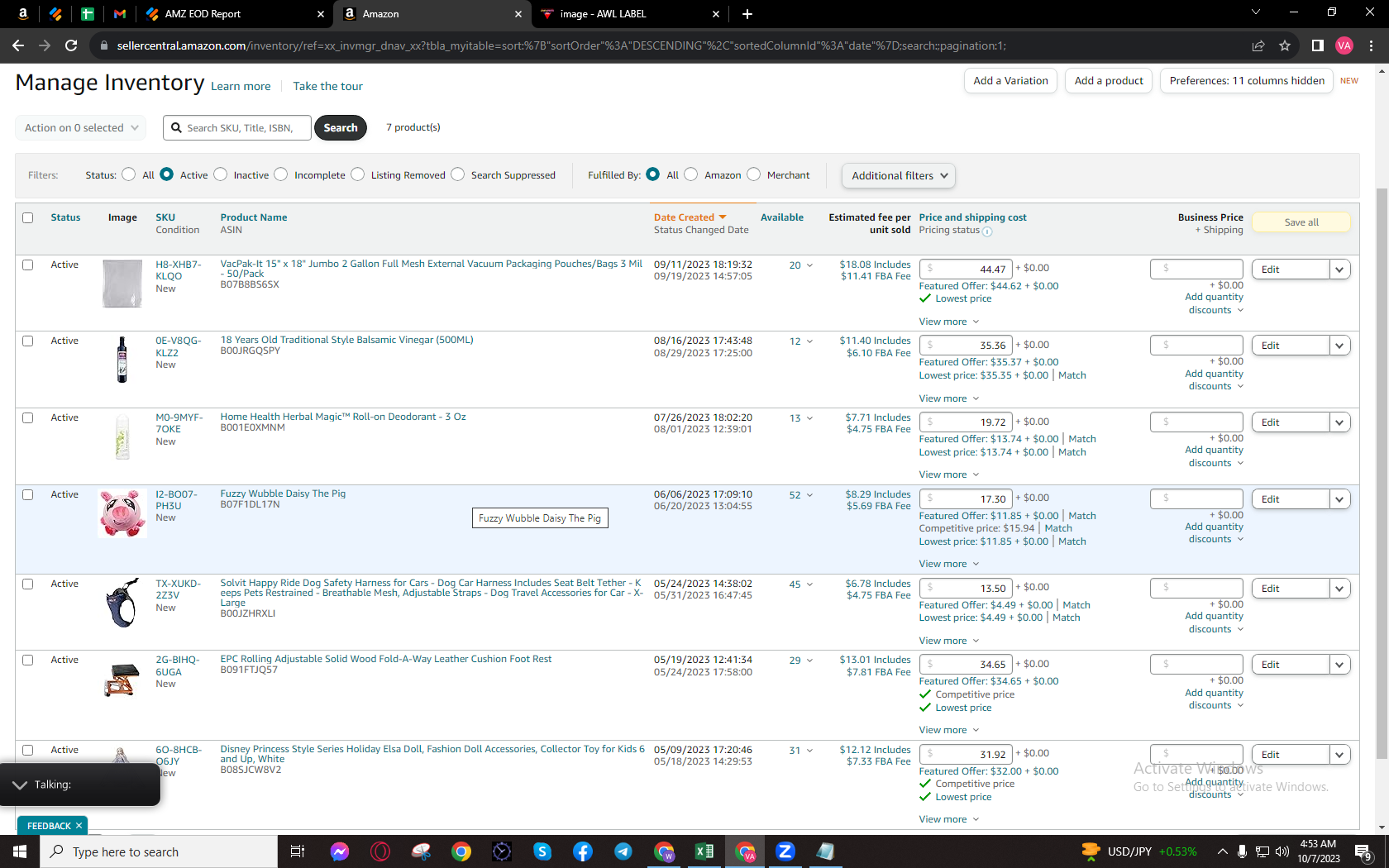Viewport: 1389px width, 868px height.
Task: Expand the Talking panel chevron
Action: coord(20,785)
